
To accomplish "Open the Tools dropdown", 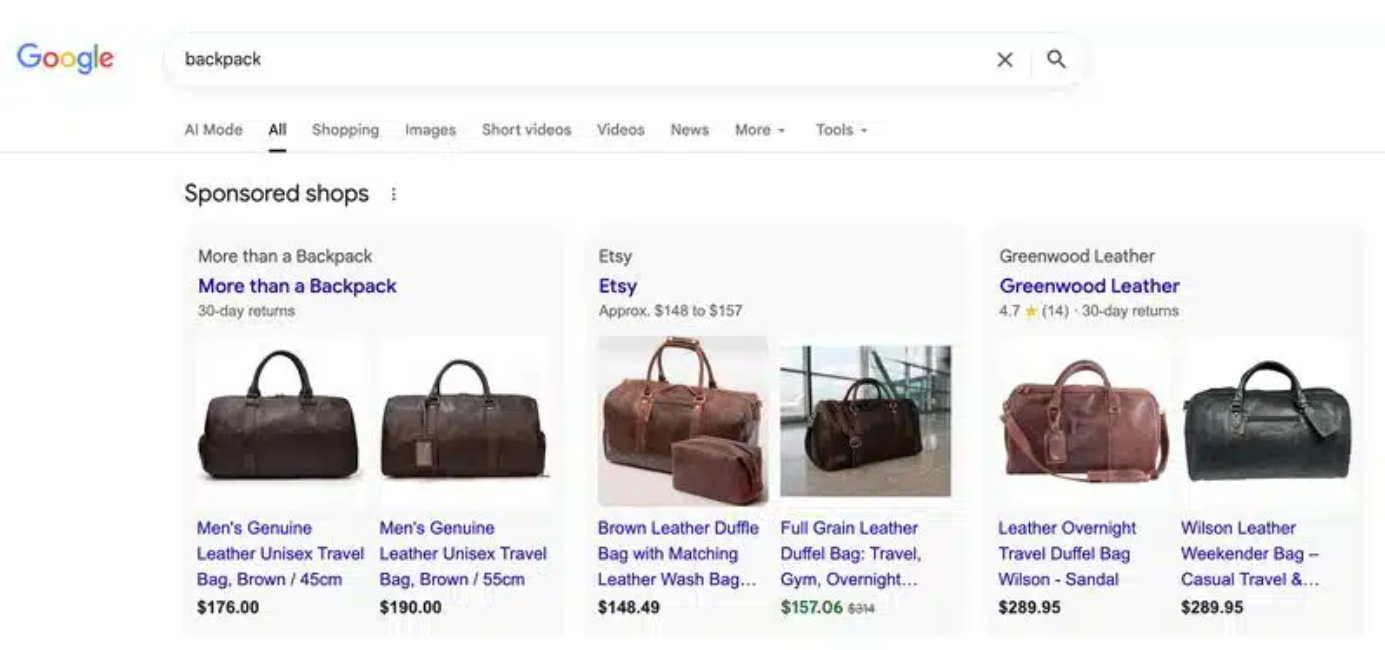I will (x=840, y=130).
